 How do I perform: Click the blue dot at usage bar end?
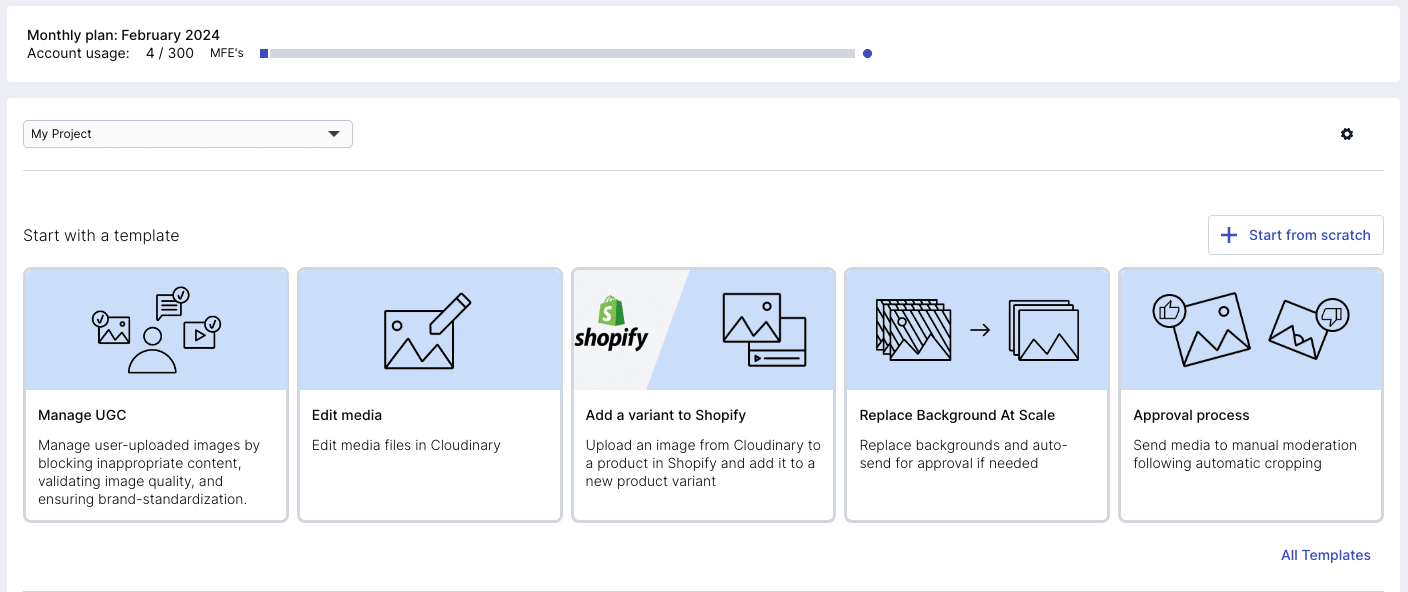(x=867, y=54)
